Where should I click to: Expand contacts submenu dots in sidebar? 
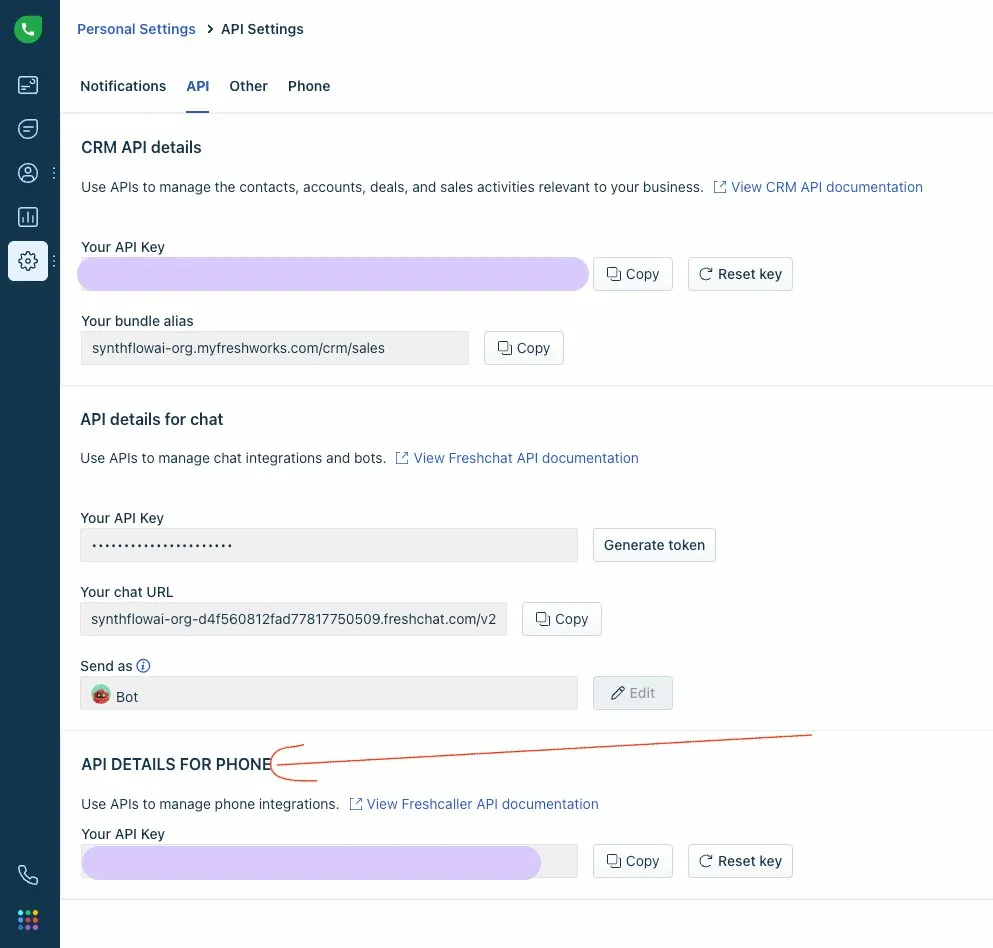[x=54, y=173]
